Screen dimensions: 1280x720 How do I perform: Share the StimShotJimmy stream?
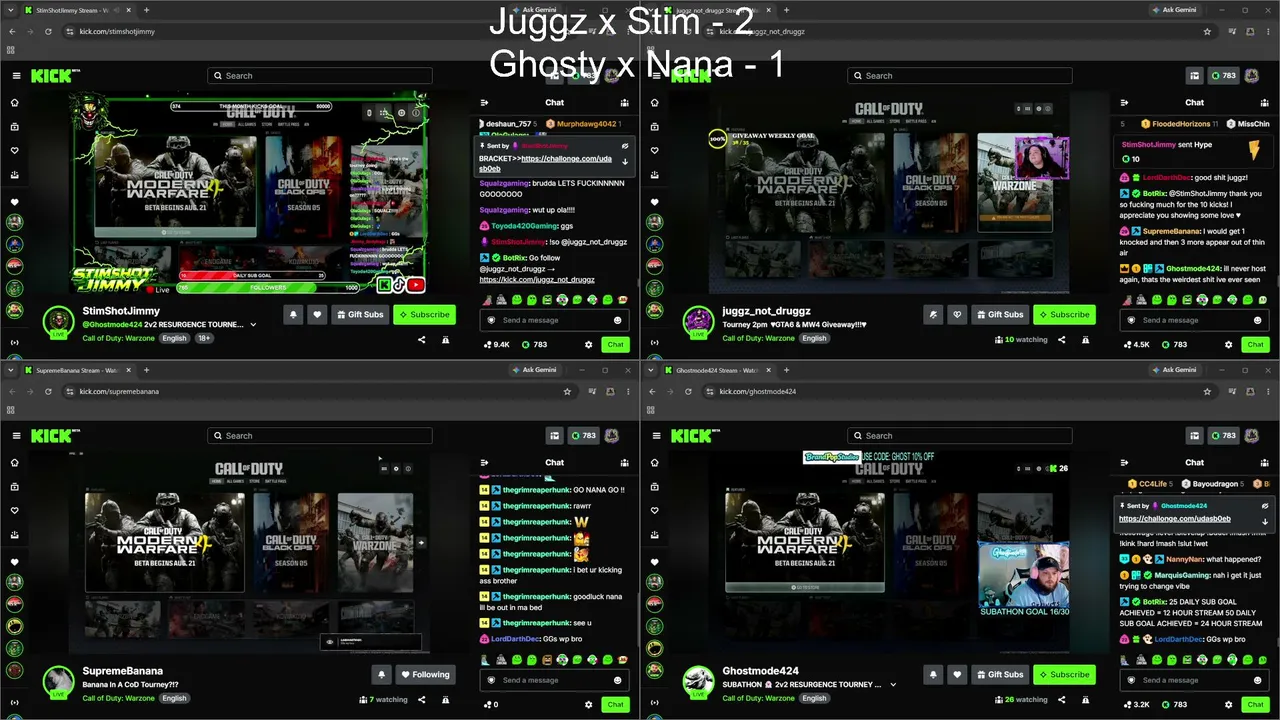[421, 340]
